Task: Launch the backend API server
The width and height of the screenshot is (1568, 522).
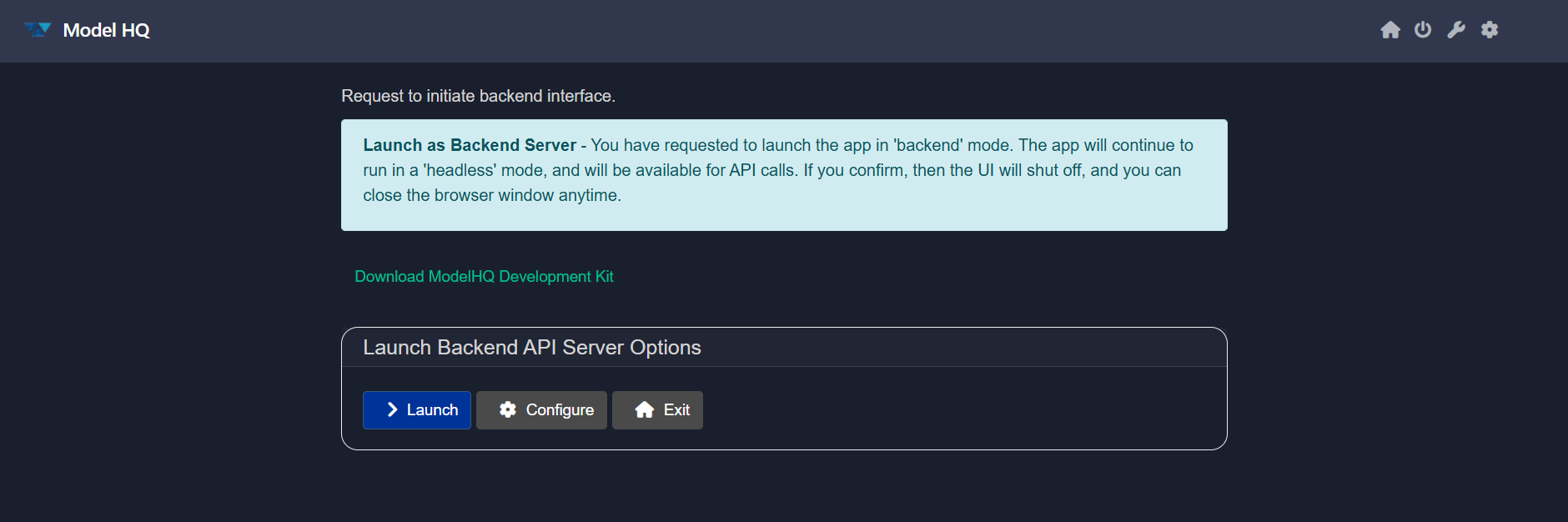Action: pyautogui.click(x=417, y=409)
